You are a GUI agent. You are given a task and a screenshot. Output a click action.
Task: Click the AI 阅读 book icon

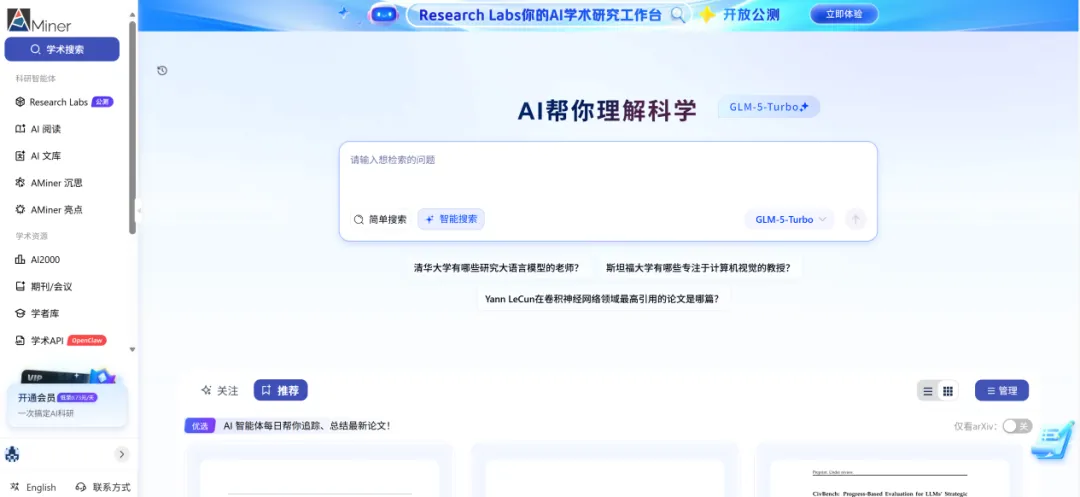[20, 129]
